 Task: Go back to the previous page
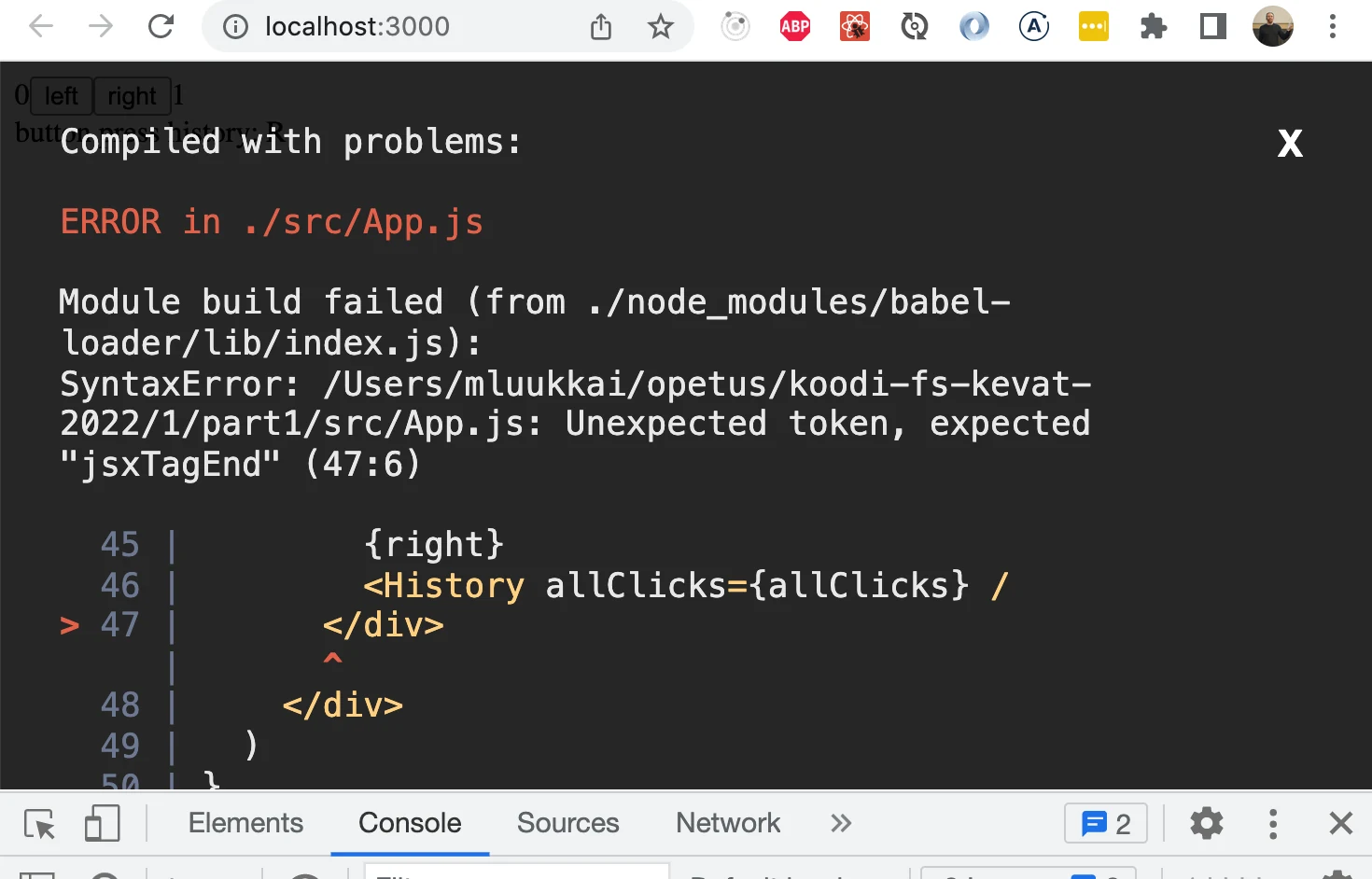pos(41,26)
